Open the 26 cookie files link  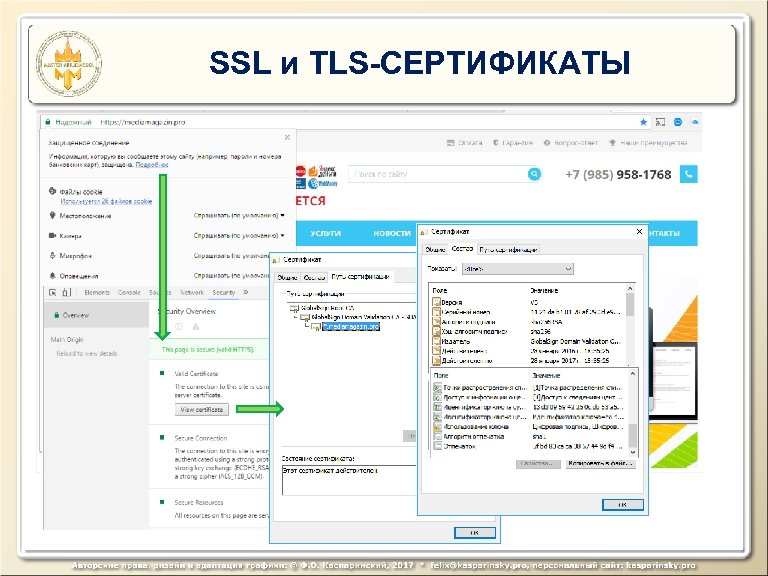(106, 201)
